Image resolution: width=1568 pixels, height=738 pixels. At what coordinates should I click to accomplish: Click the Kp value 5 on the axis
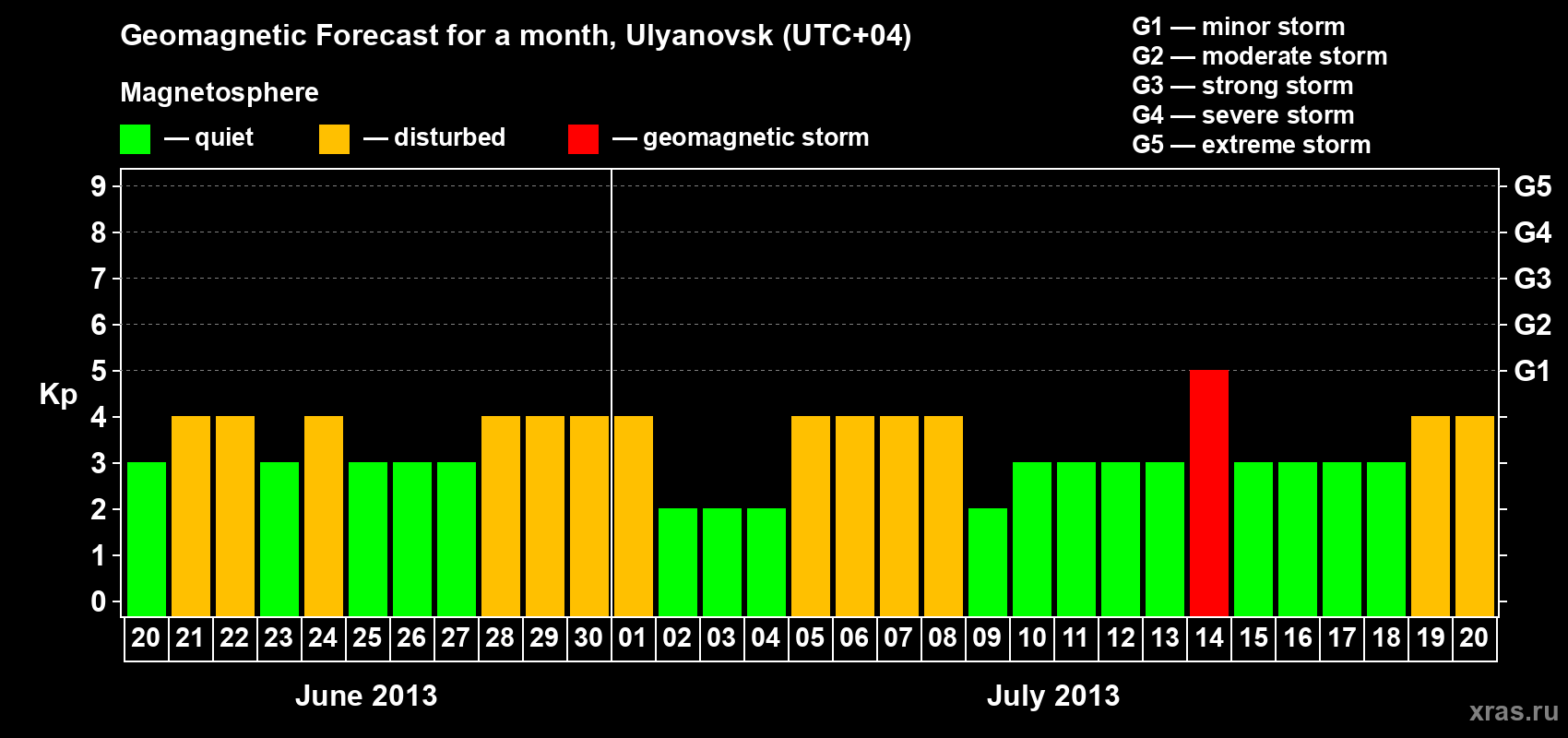pos(99,371)
